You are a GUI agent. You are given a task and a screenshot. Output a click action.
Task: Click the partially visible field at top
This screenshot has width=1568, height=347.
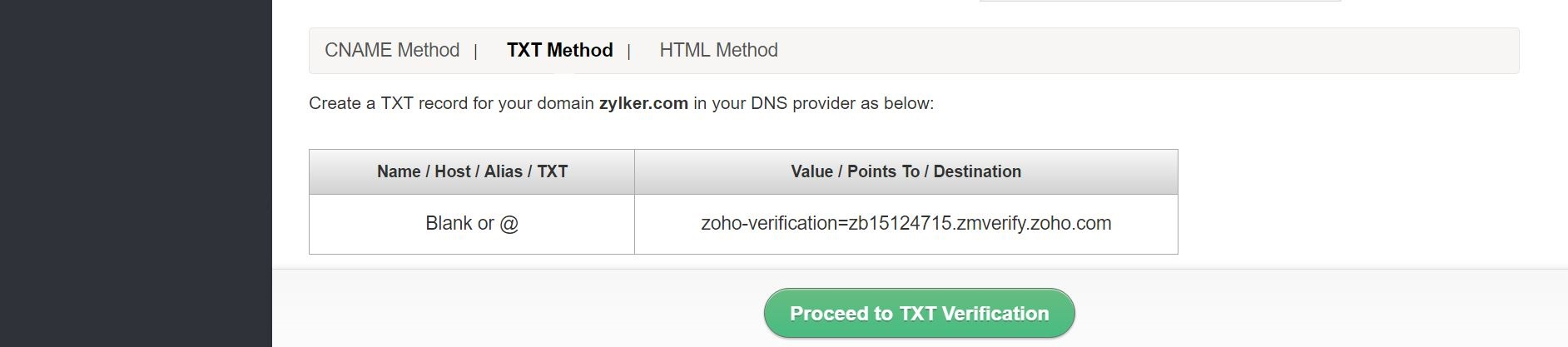(x=1159, y=1)
